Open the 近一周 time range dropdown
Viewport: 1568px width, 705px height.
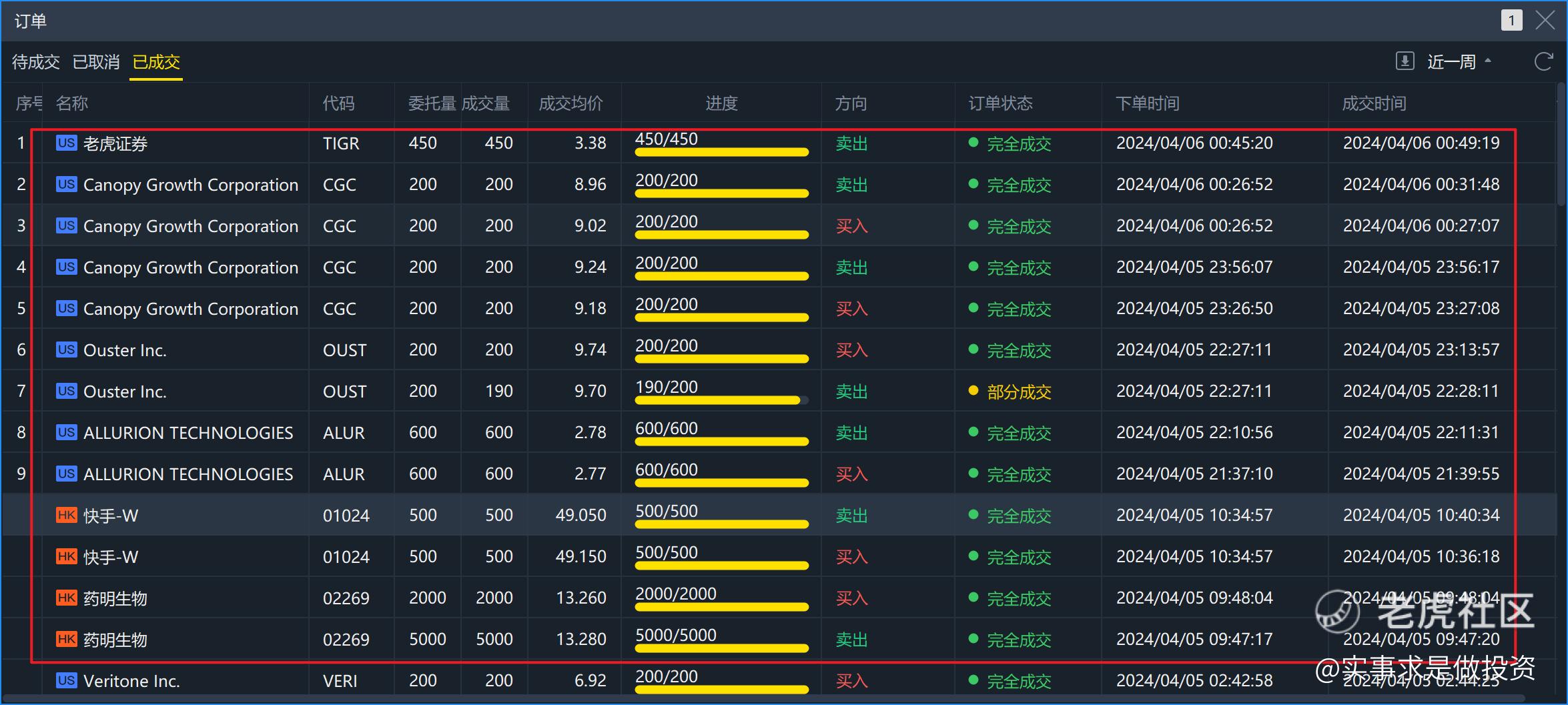1459,62
